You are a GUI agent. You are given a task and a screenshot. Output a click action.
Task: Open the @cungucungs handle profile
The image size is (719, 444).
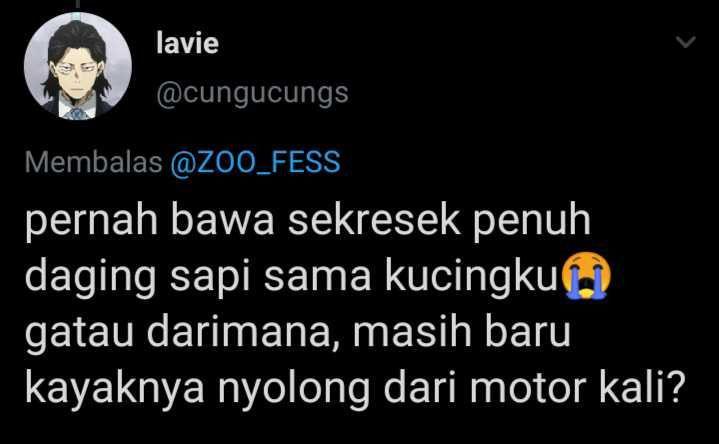[252, 93]
